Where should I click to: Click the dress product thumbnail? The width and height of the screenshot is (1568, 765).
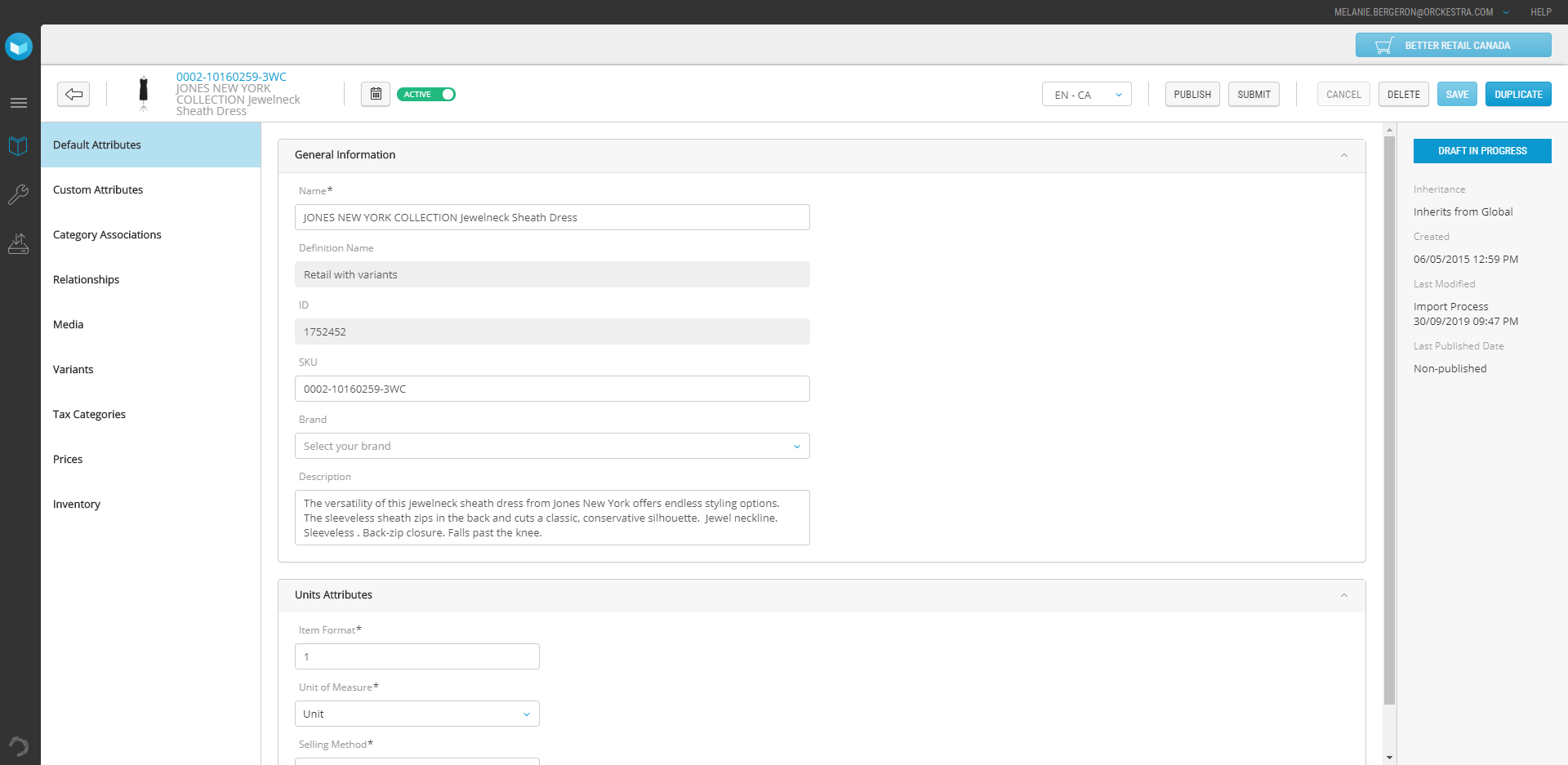pos(144,93)
